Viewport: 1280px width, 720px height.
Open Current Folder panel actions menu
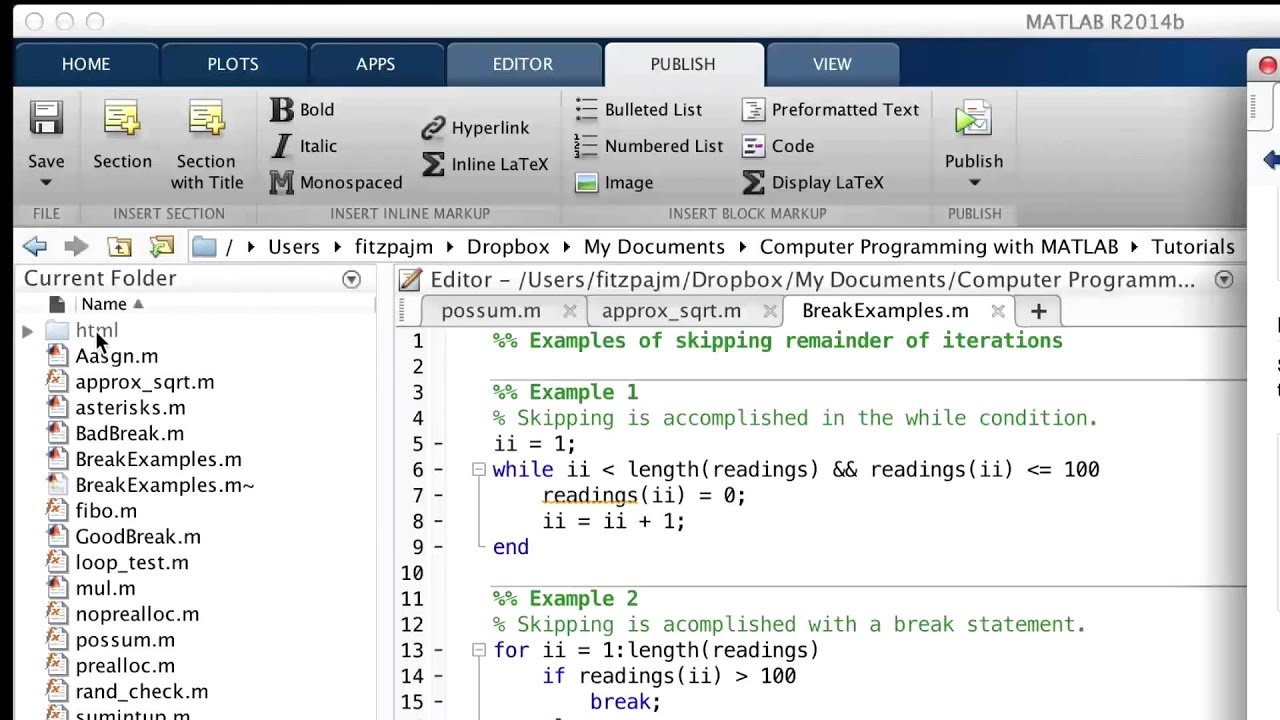[x=351, y=280]
